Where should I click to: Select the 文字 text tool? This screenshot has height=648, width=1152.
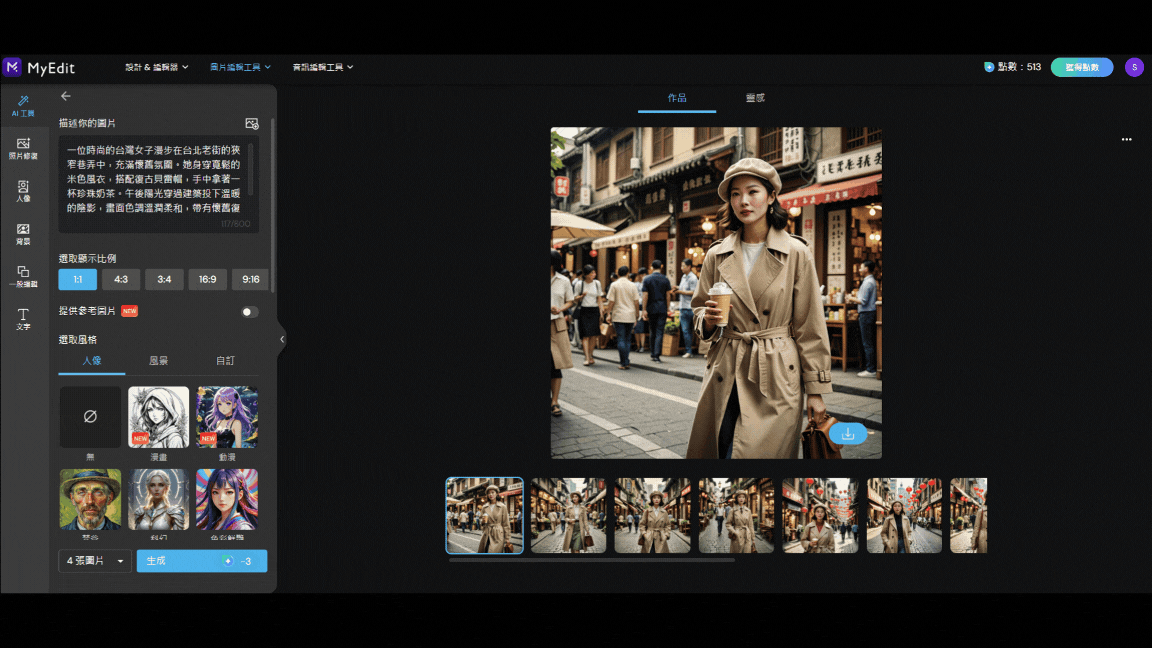(x=23, y=319)
